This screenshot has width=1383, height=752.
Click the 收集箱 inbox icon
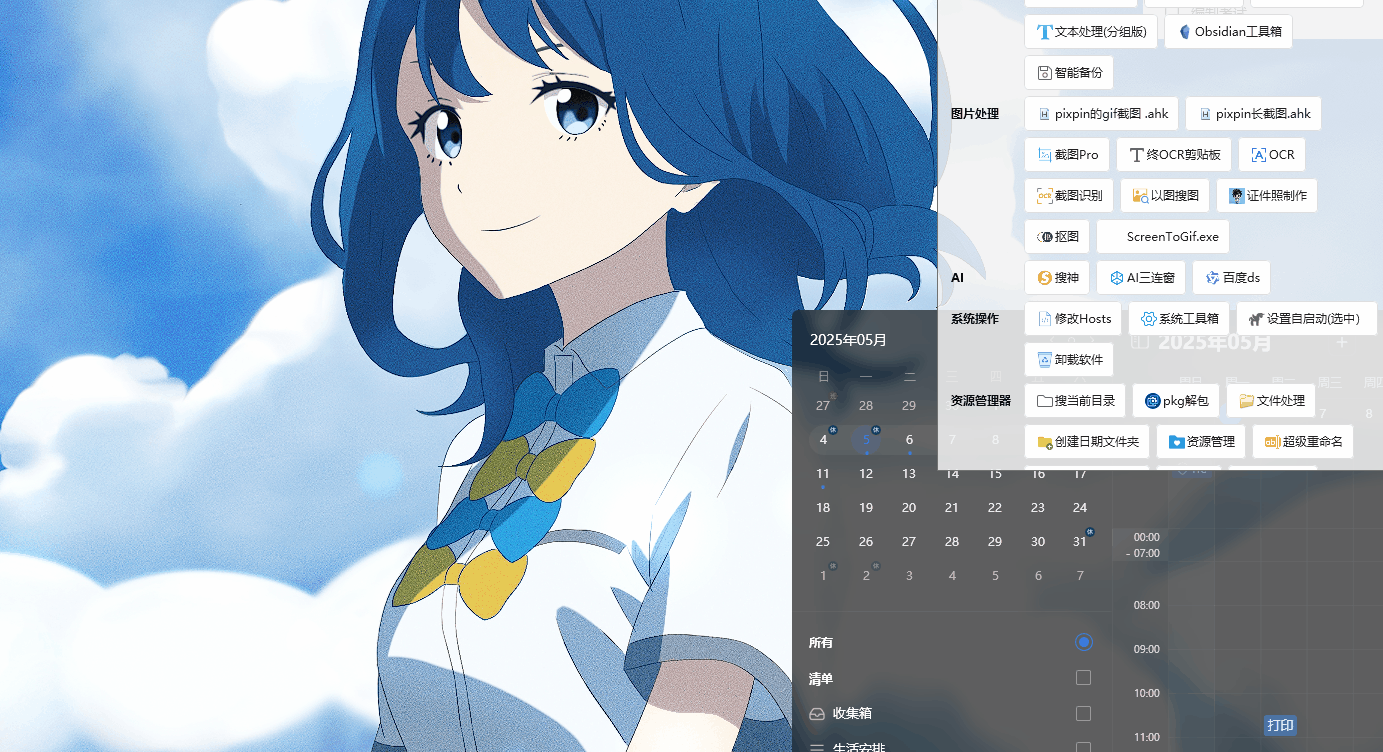pyautogui.click(x=817, y=714)
